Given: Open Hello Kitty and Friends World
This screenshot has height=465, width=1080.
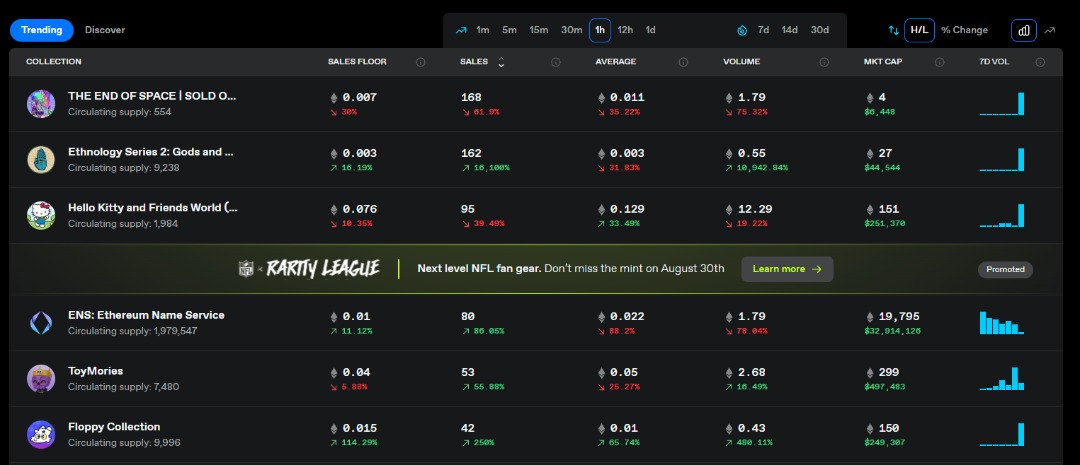Looking at the screenshot, I should pos(154,208).
